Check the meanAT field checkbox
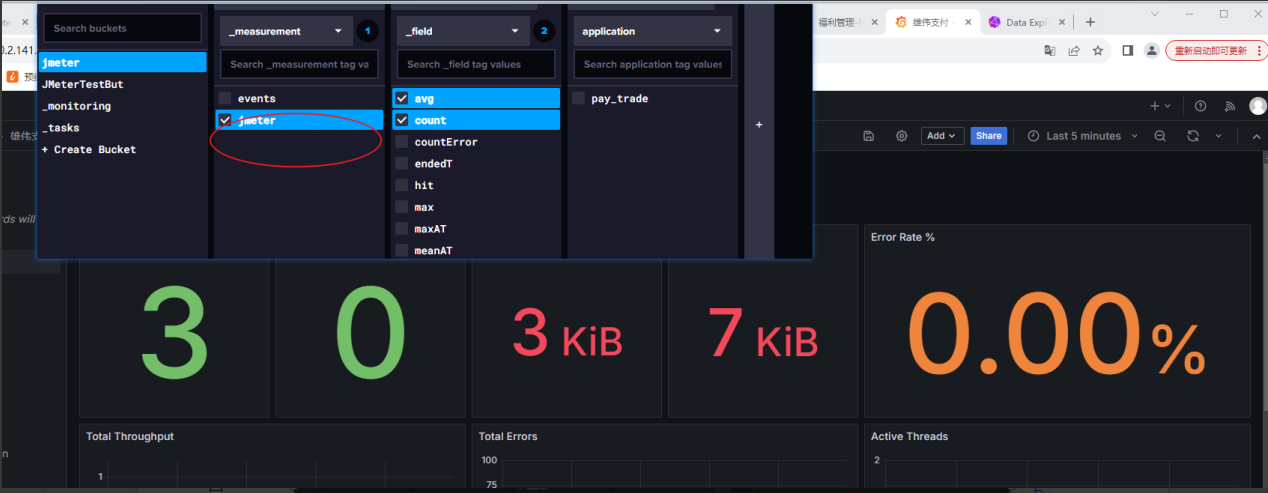This screenshot has width=1268, height=493. pos(401,250)
